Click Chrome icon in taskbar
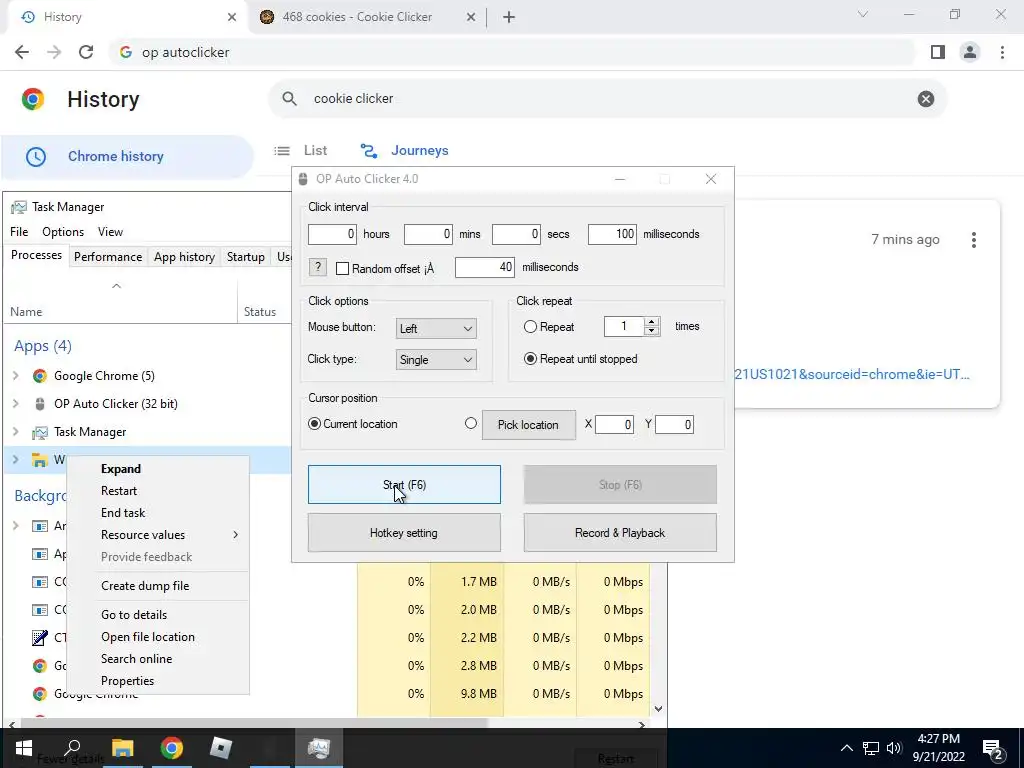The width and height of the screenshot is (1024, 768). coord(172,748)
